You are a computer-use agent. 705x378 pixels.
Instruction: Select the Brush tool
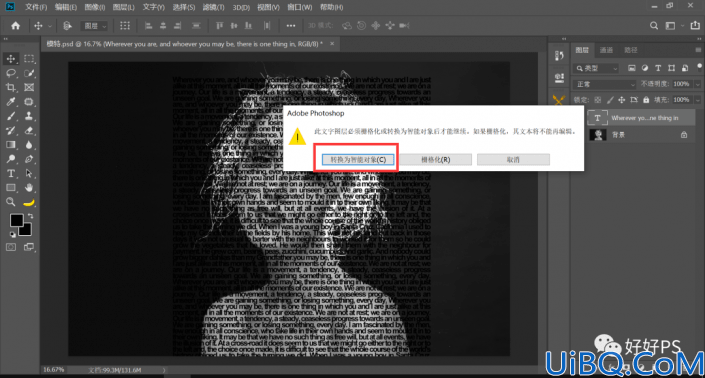(11, 116)
